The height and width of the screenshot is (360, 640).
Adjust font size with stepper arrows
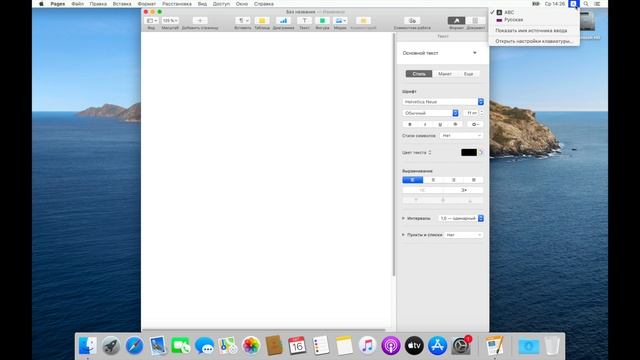[482, 113]
